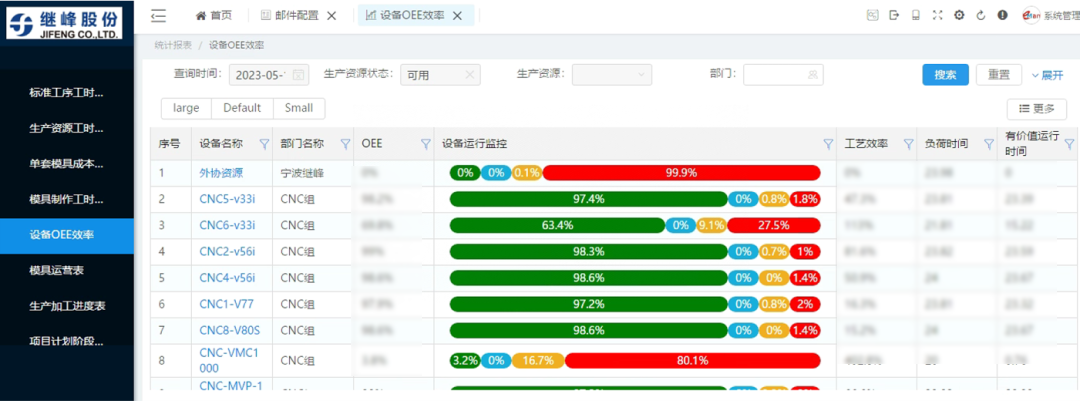The height and width of the screenshot is (401, 1080).
Task: Focus the 查询时间 date input
Action: (269, 75)
